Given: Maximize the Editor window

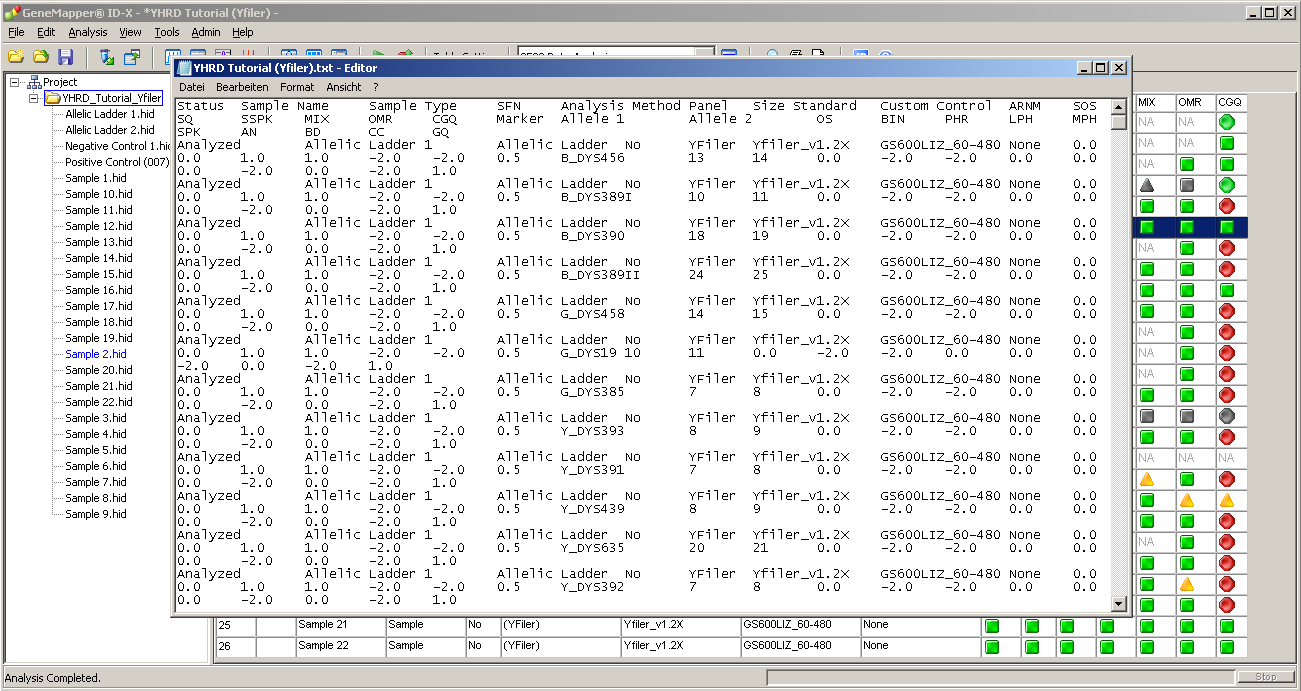Looking at the screenshot, I should click(x=1101, y=68).
